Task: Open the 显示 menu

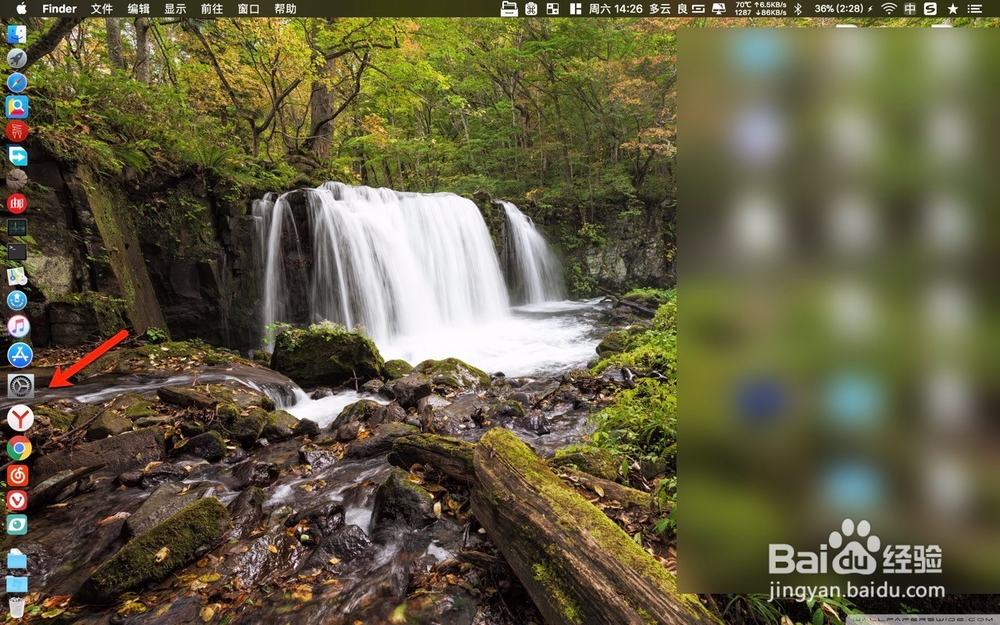Action: (x=175, y=8)
